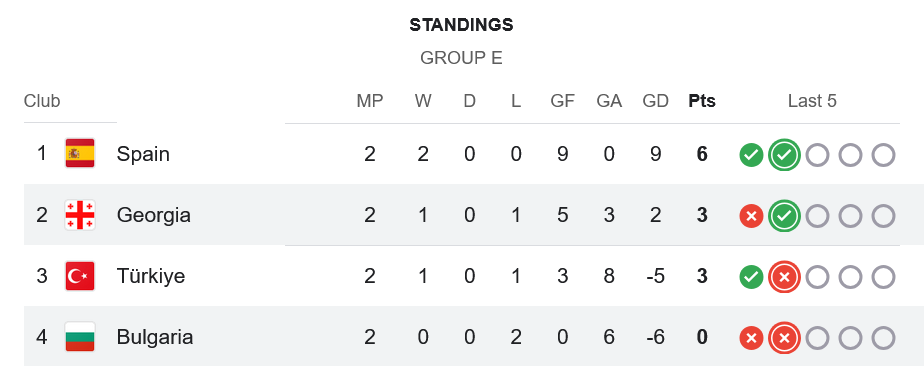924x384 pixels.
Task: Select Türkiye's latest loss icon with ring
Action: (784, 277)
